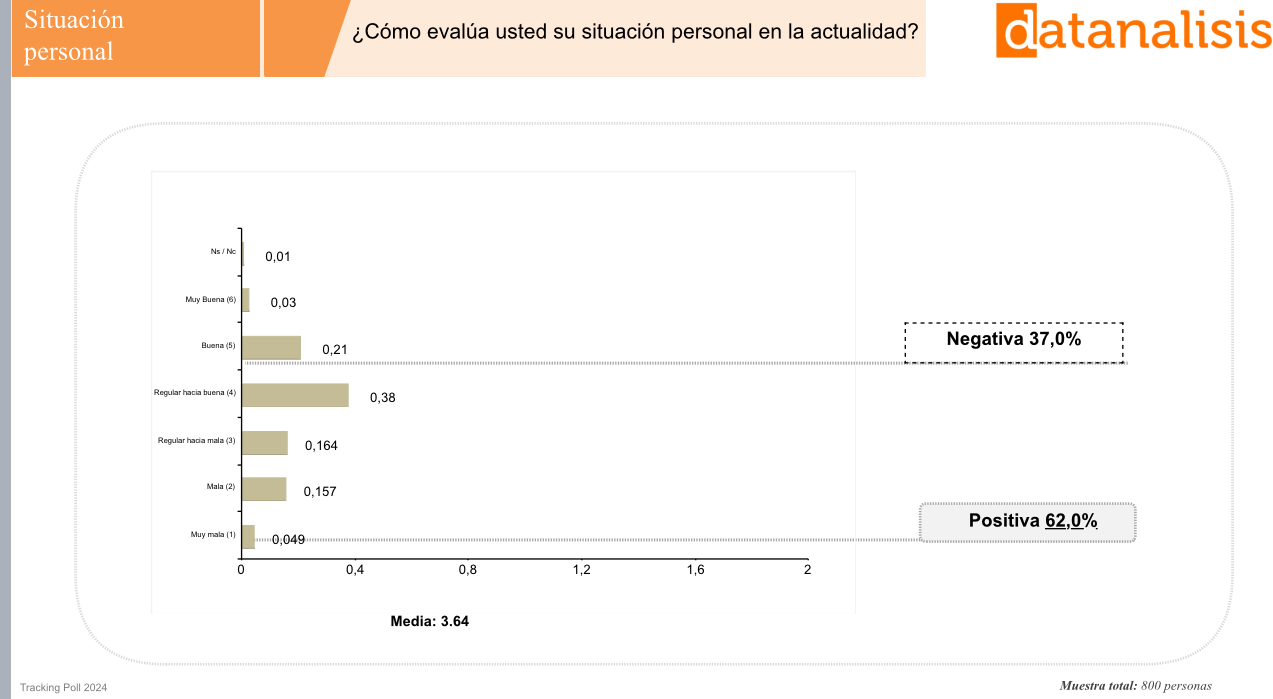Click the 0,157 data label

tap(320, 492)
